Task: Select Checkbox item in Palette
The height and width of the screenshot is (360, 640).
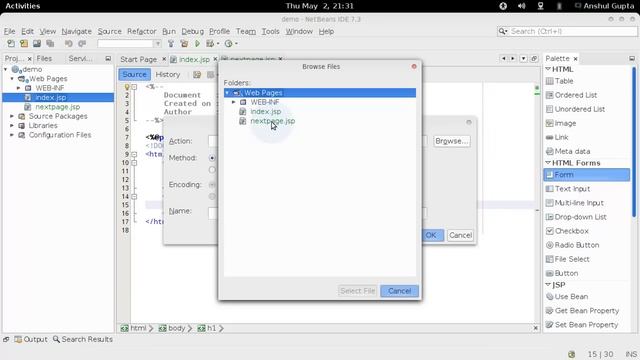Action: (571, 231)
